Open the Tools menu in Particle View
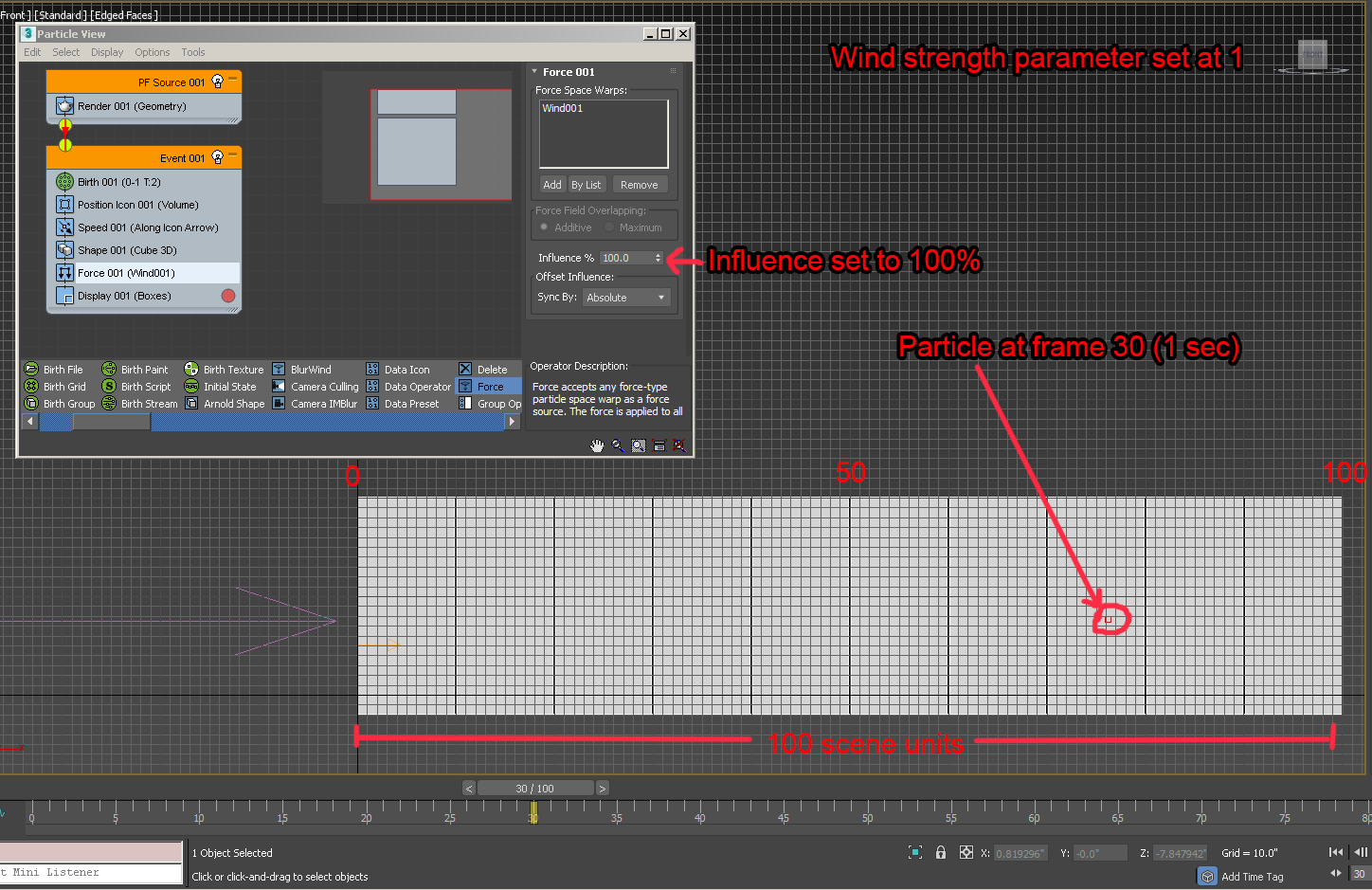 192,52
